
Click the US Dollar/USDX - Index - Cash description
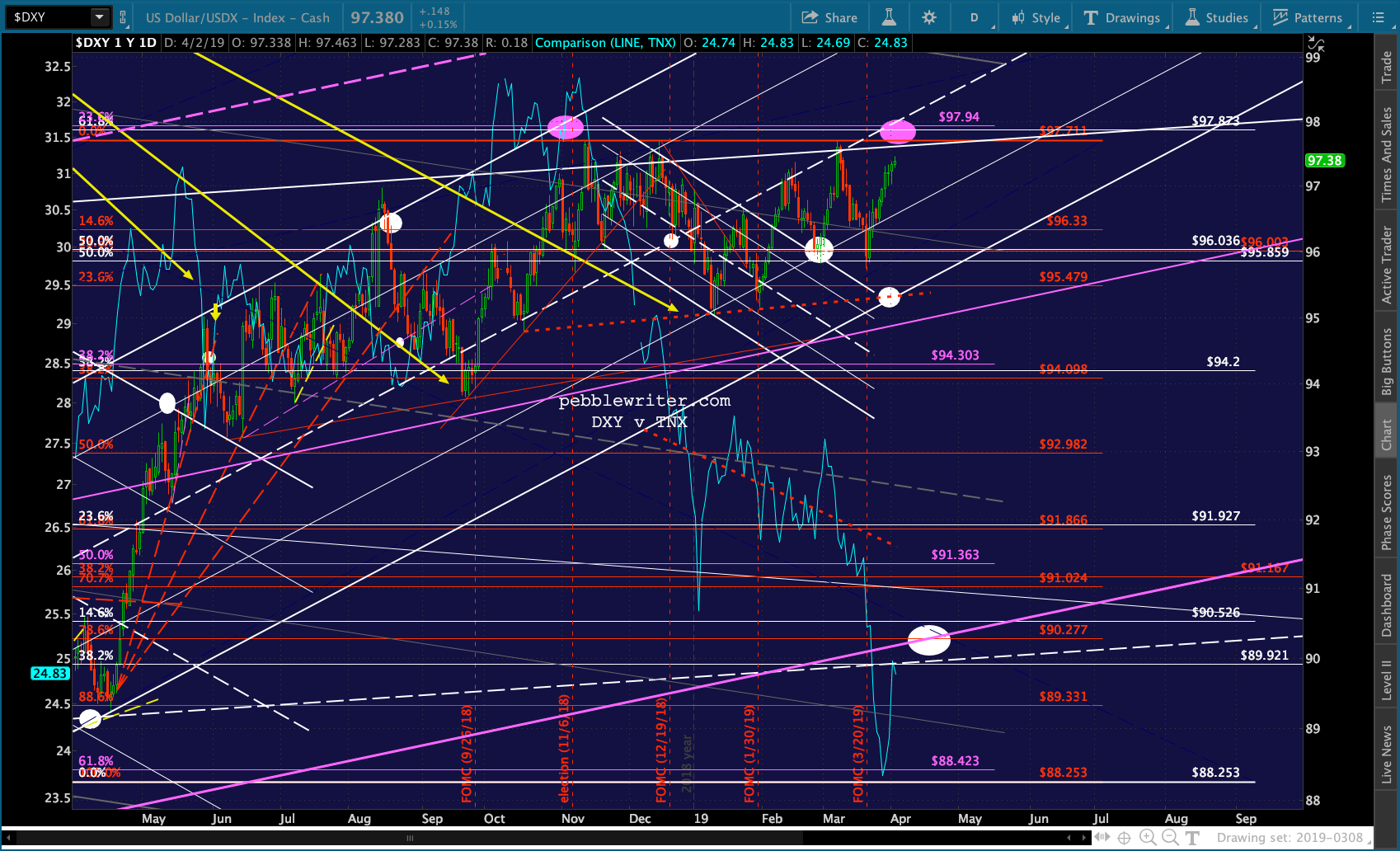[x=237, y=17]
